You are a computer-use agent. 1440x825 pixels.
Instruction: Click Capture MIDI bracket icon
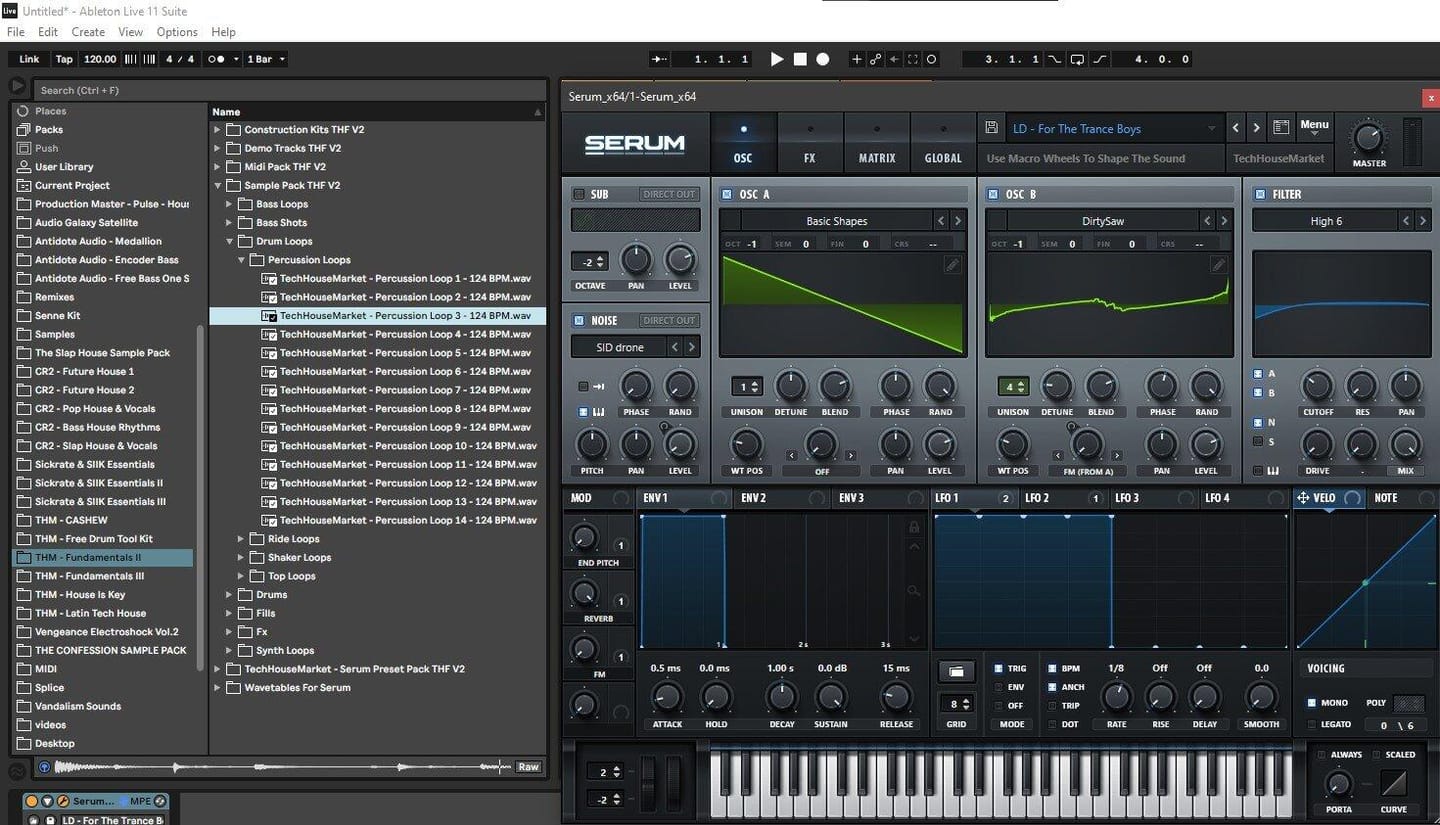[912, 59]
